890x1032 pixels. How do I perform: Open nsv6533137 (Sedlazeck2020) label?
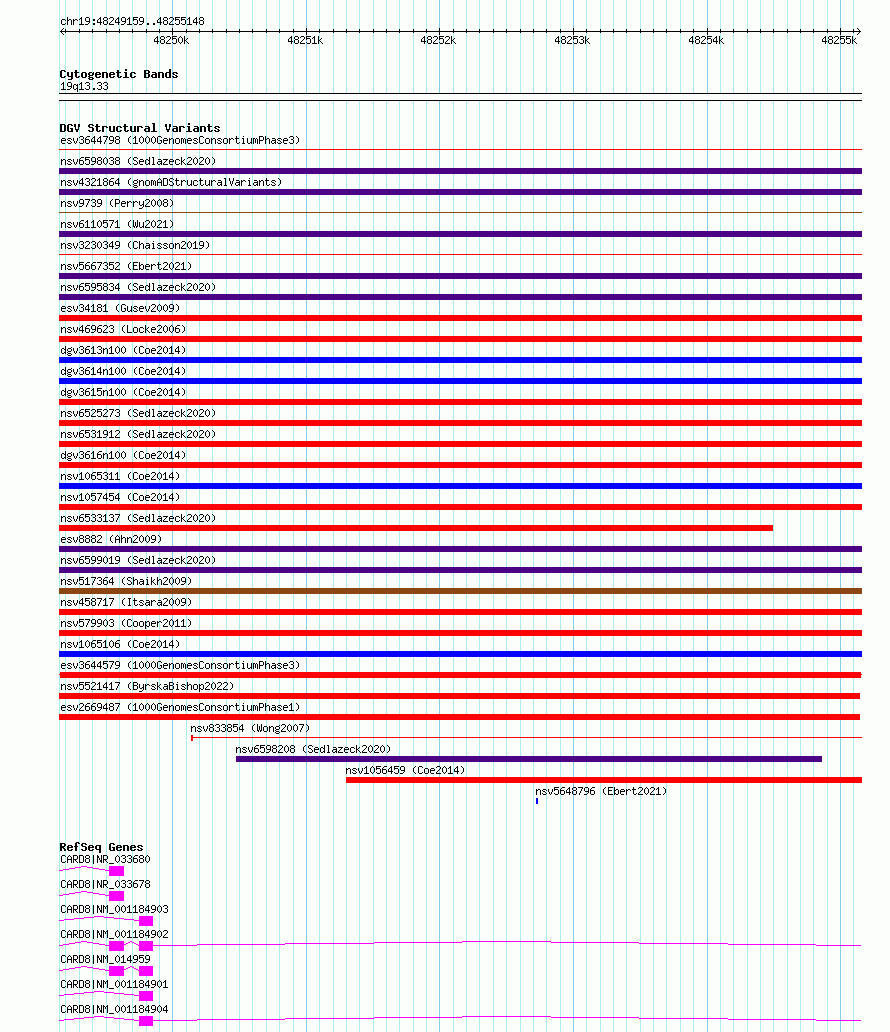click(x=138, y=519)
